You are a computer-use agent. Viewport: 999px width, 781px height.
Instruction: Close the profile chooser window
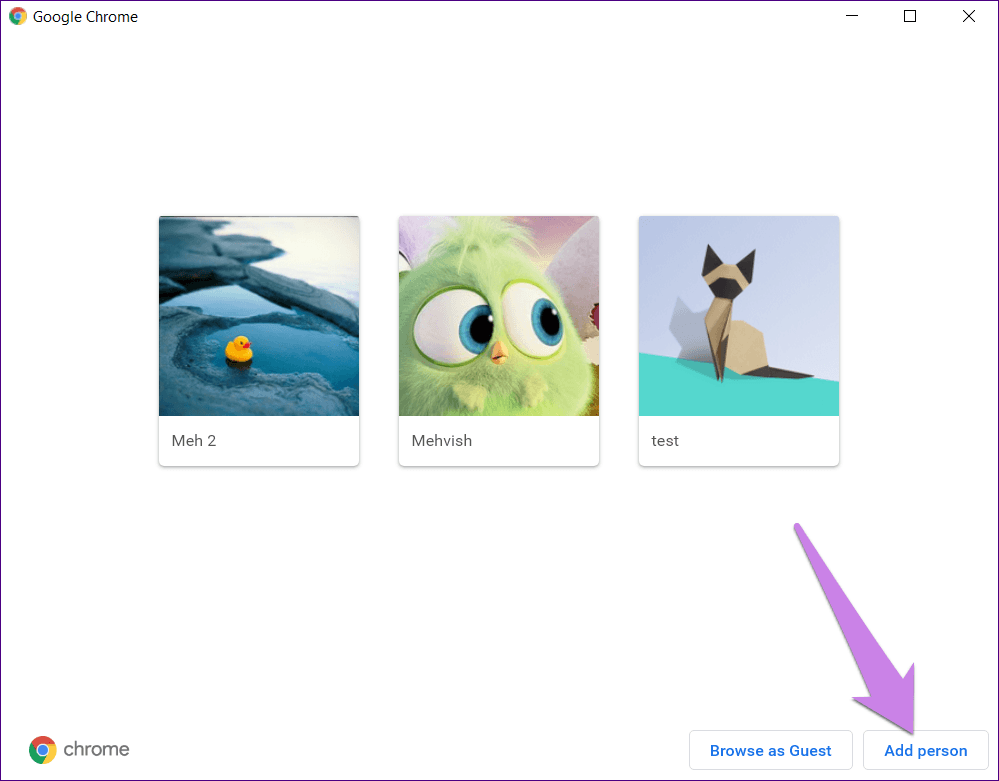(x=968, y=17)
